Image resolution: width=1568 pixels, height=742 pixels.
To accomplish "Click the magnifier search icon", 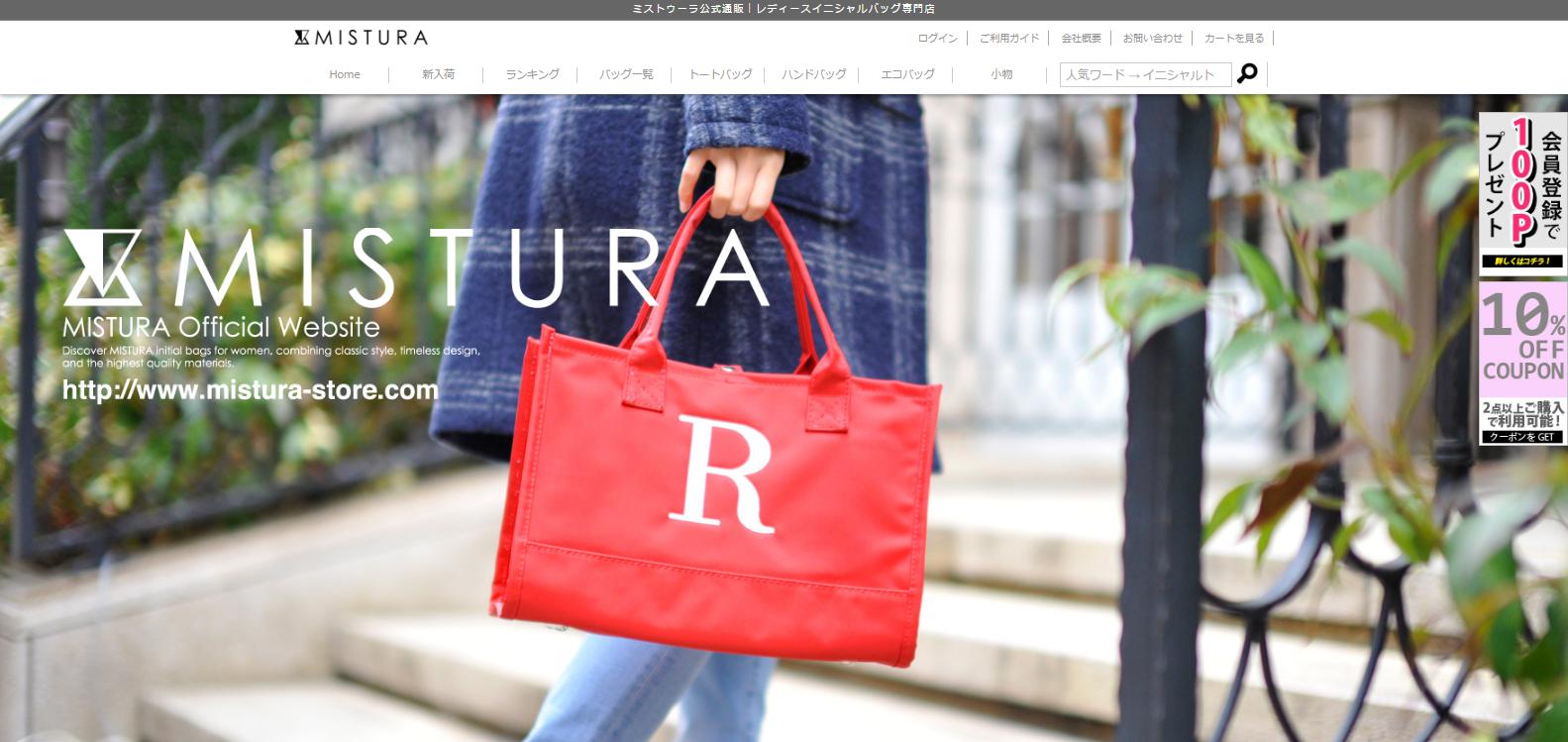I will click(x=1248, y=73).
